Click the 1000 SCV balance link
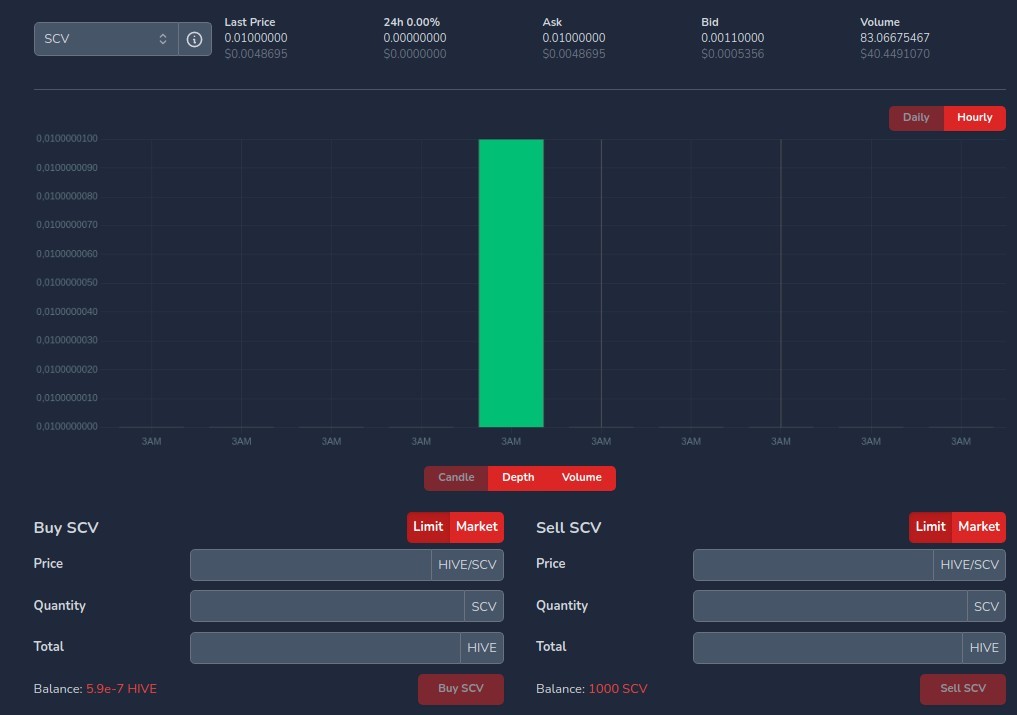Viewport: 1017px width, 715px height. (x=617, y=689)
